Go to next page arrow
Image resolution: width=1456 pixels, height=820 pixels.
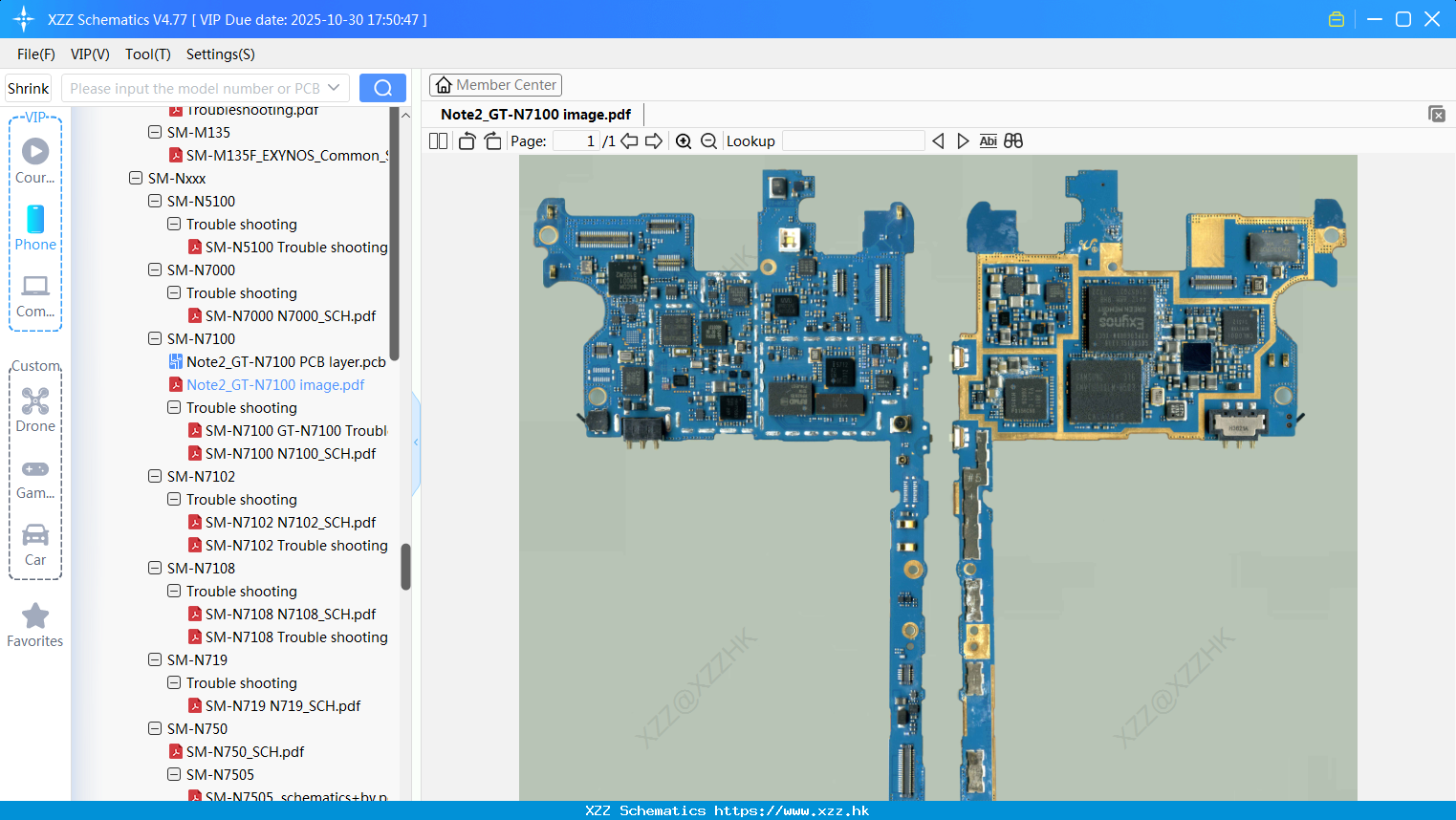tap(654, 141)
